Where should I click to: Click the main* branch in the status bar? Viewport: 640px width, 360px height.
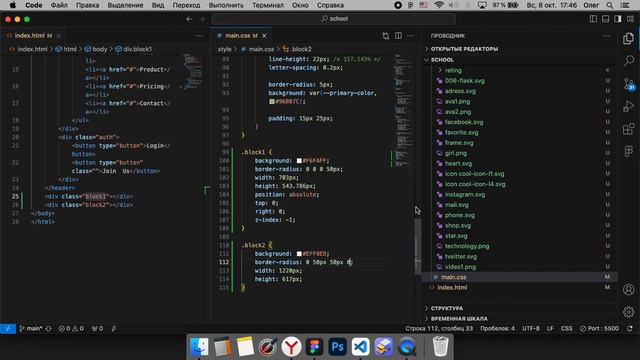coord(31,329)
